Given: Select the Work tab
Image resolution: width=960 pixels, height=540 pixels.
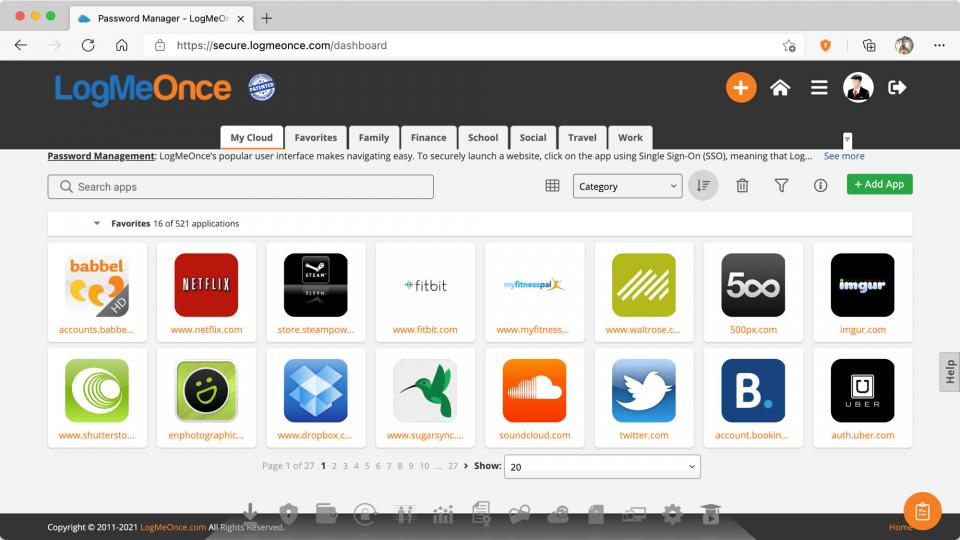Looking at the screenshot, I should click(630, 138).
